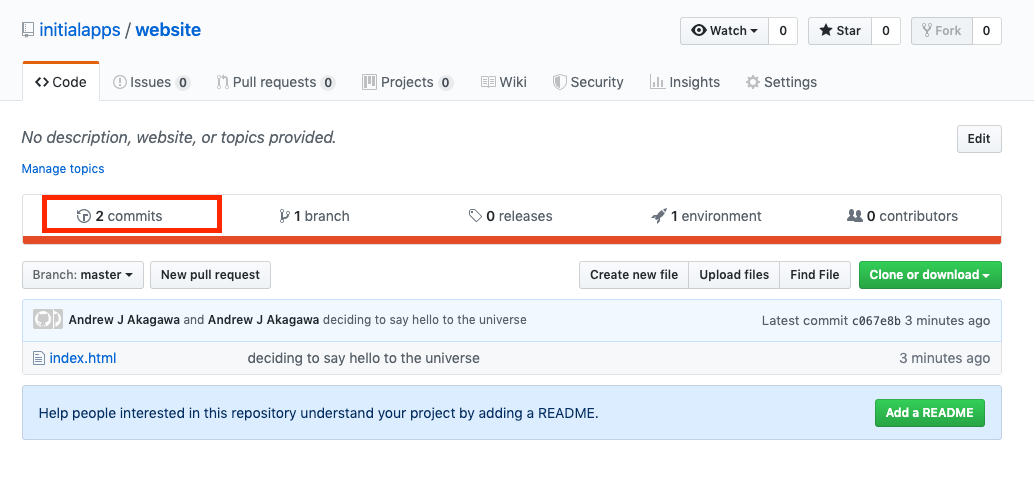Click the rocket icon beside 1 environment
This screenshot has width=1034, height=492.
658,216
